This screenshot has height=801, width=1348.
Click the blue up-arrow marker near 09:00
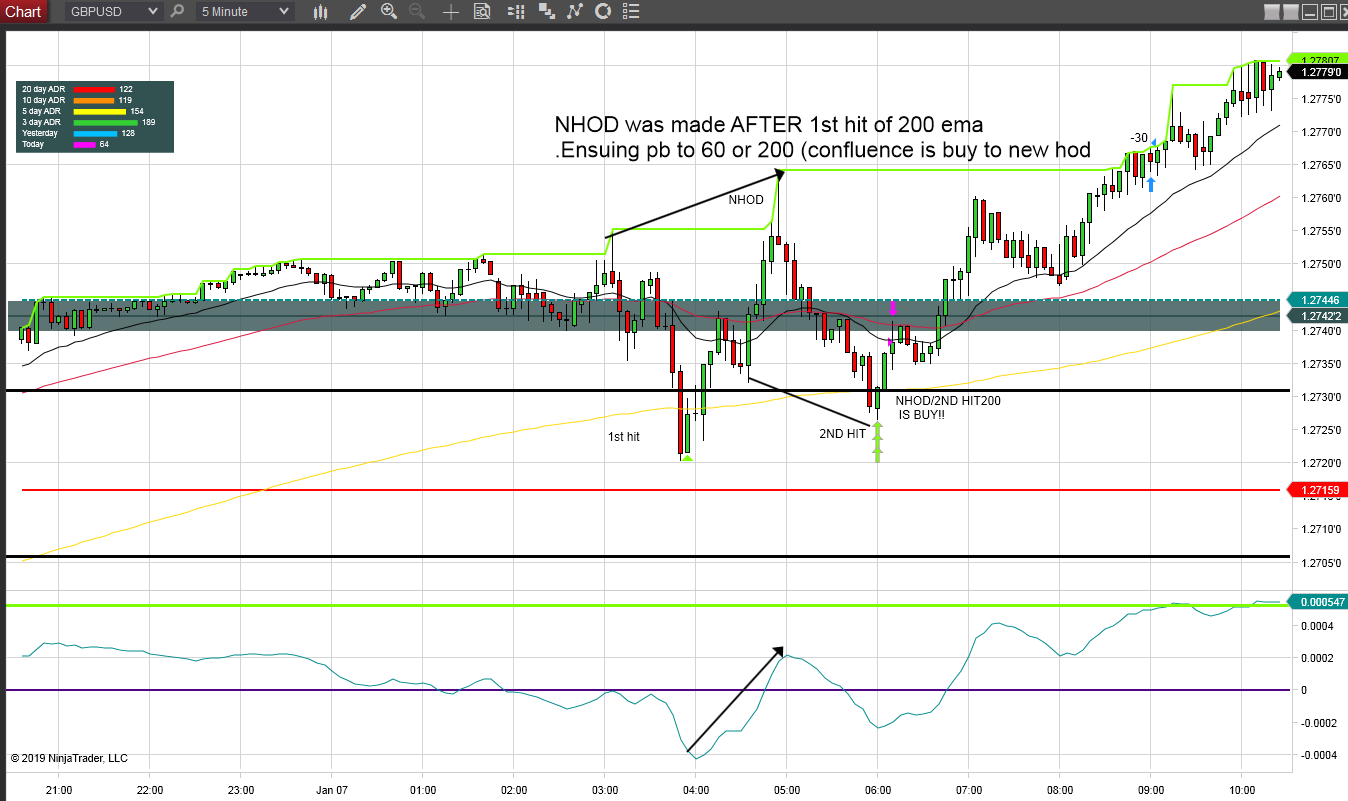1151,184
